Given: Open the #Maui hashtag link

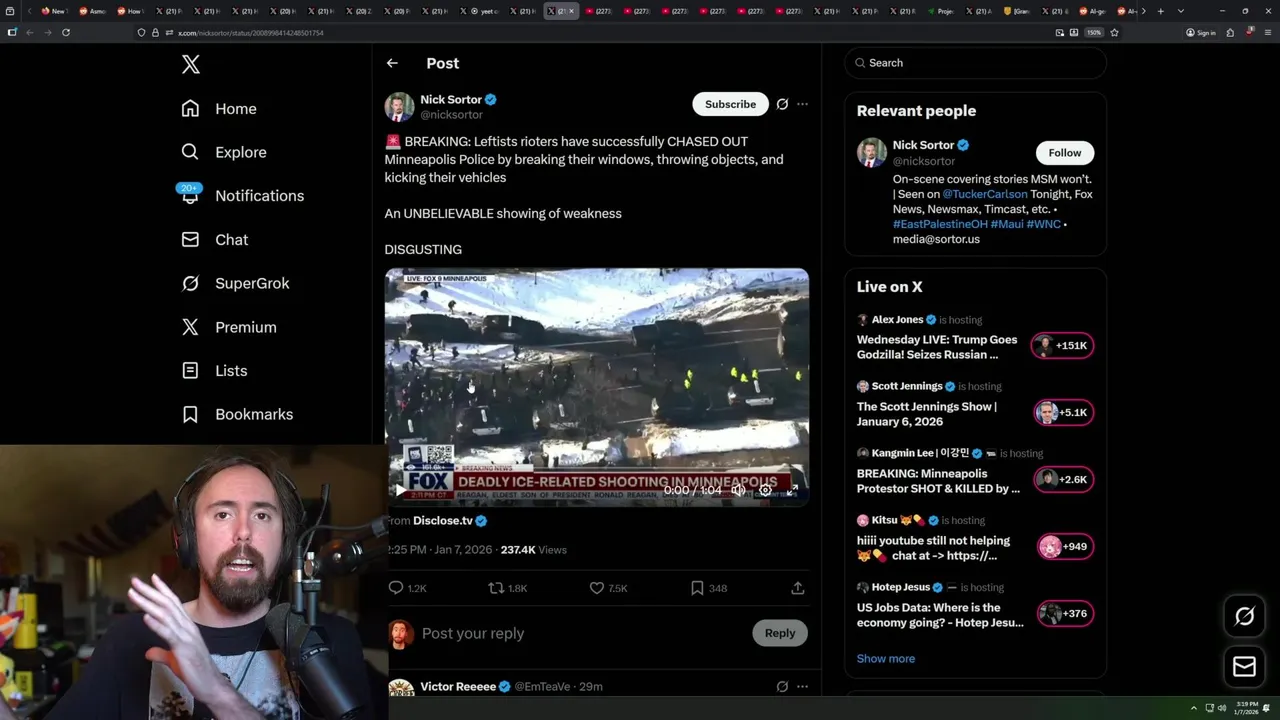Looking at the screenshot, I should pos(1008,224).
